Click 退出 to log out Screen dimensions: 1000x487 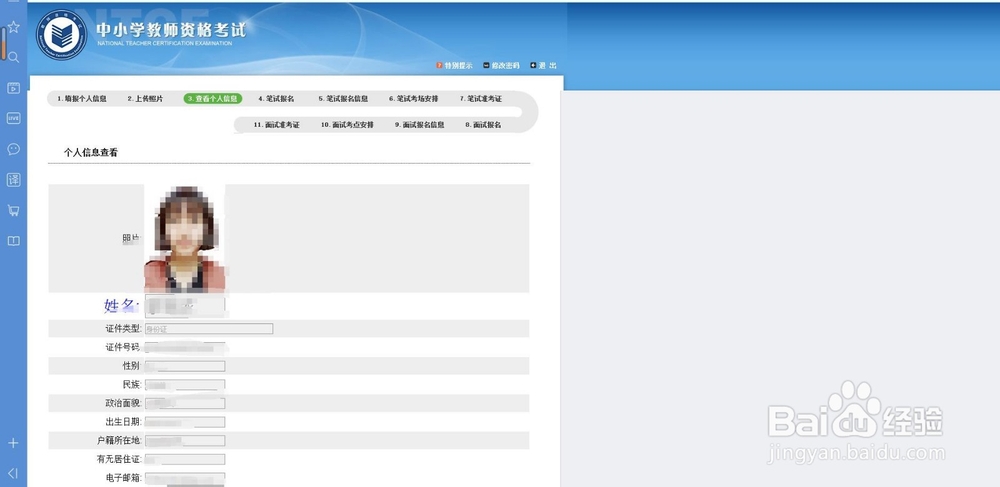(543, 66)
